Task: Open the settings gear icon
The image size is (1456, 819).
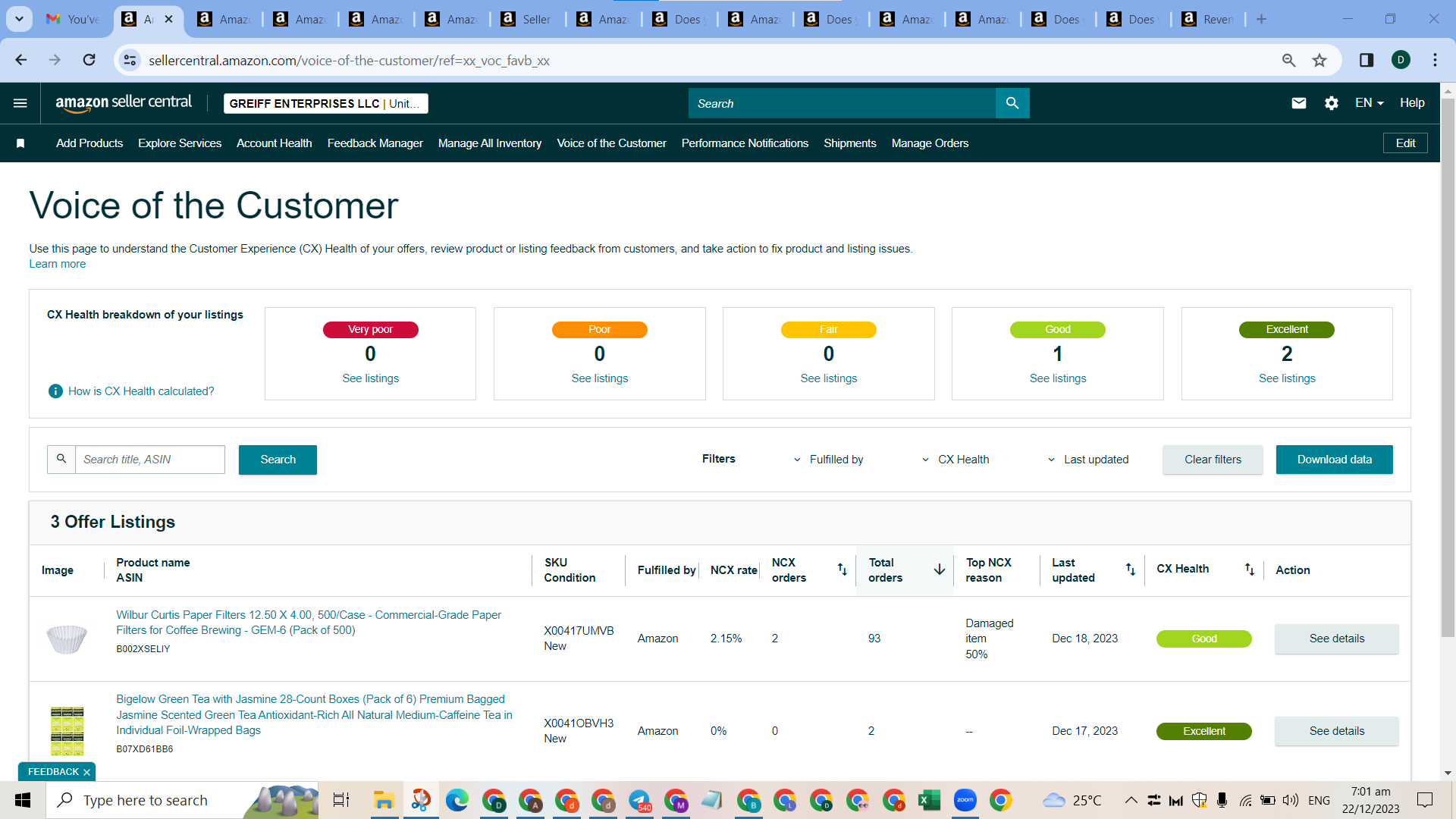Action: [x=1332, y=103]
